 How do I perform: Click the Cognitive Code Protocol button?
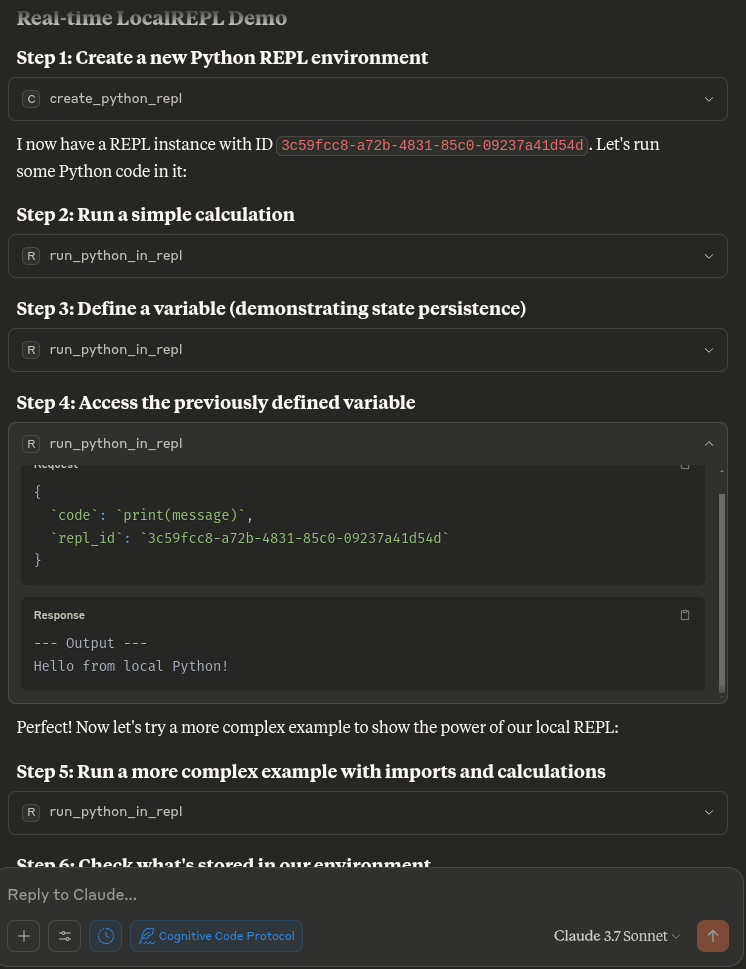point(216,936)
